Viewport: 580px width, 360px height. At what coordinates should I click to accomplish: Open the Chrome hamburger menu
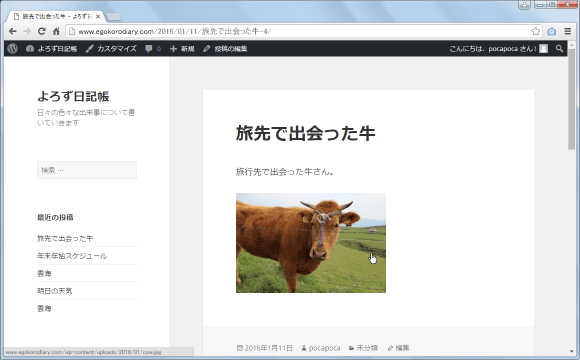coord(568,31)
